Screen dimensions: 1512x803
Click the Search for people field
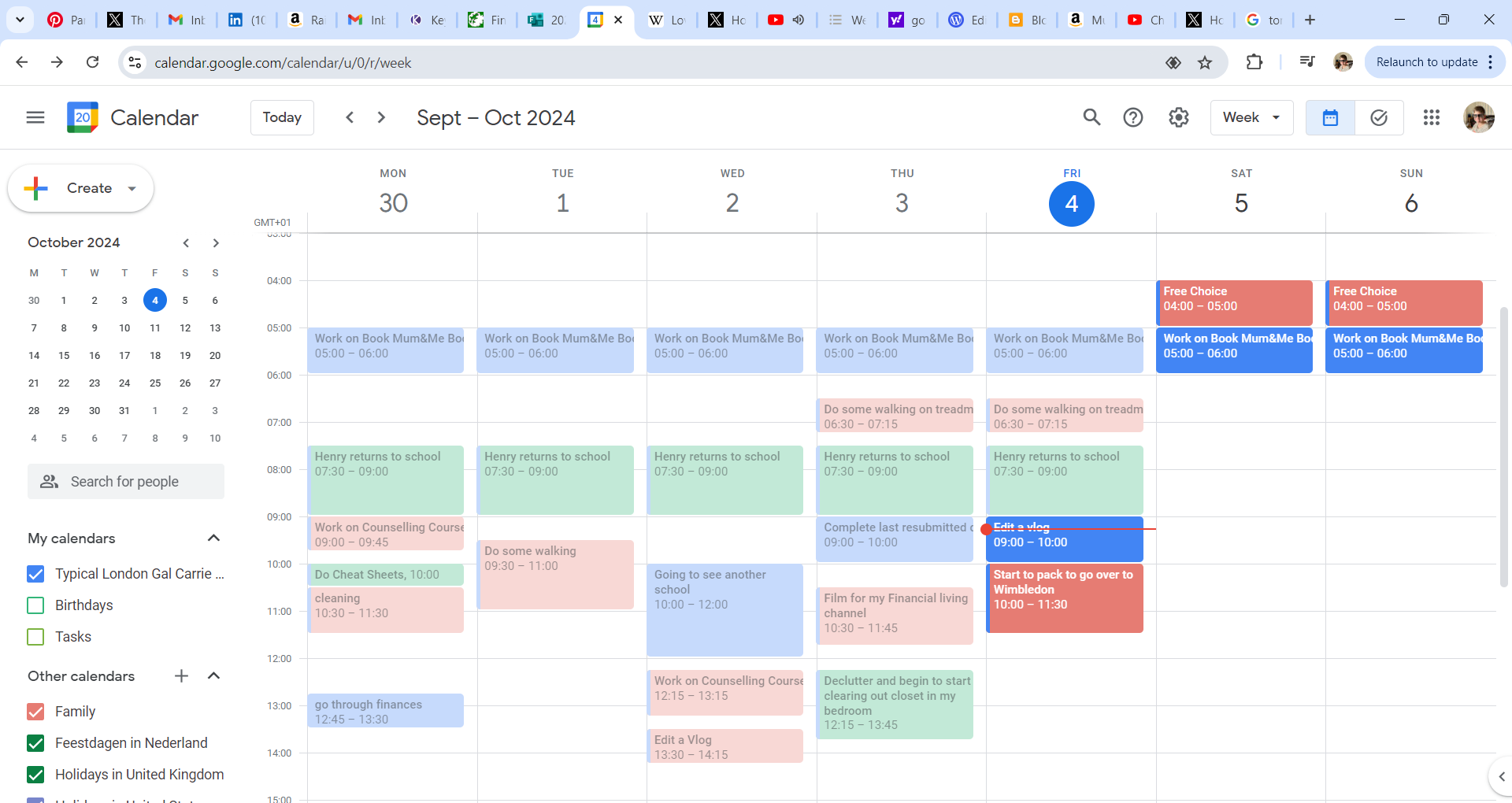point(126,481)
